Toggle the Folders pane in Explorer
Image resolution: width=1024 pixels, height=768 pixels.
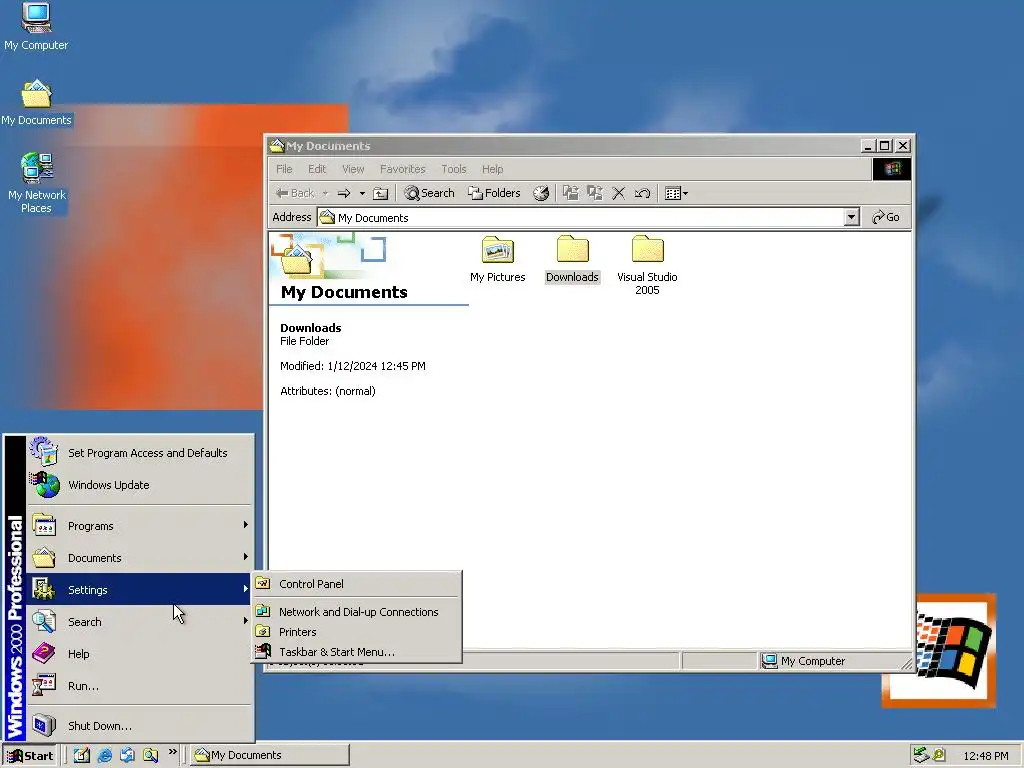tap(494, 193)
